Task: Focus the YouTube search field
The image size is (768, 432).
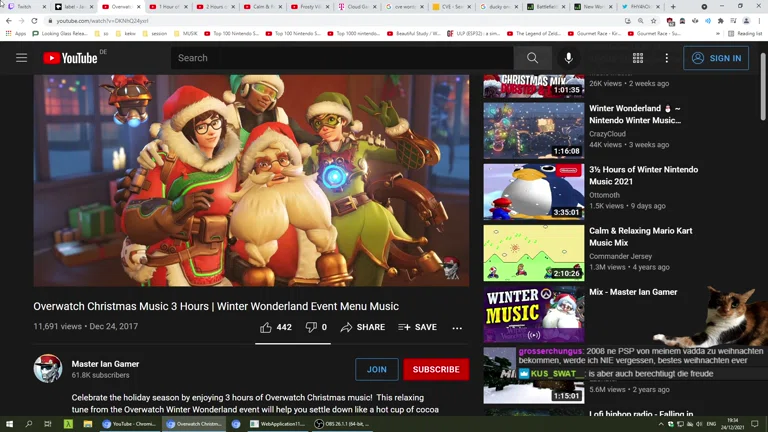Action: [x=342, y=58]
